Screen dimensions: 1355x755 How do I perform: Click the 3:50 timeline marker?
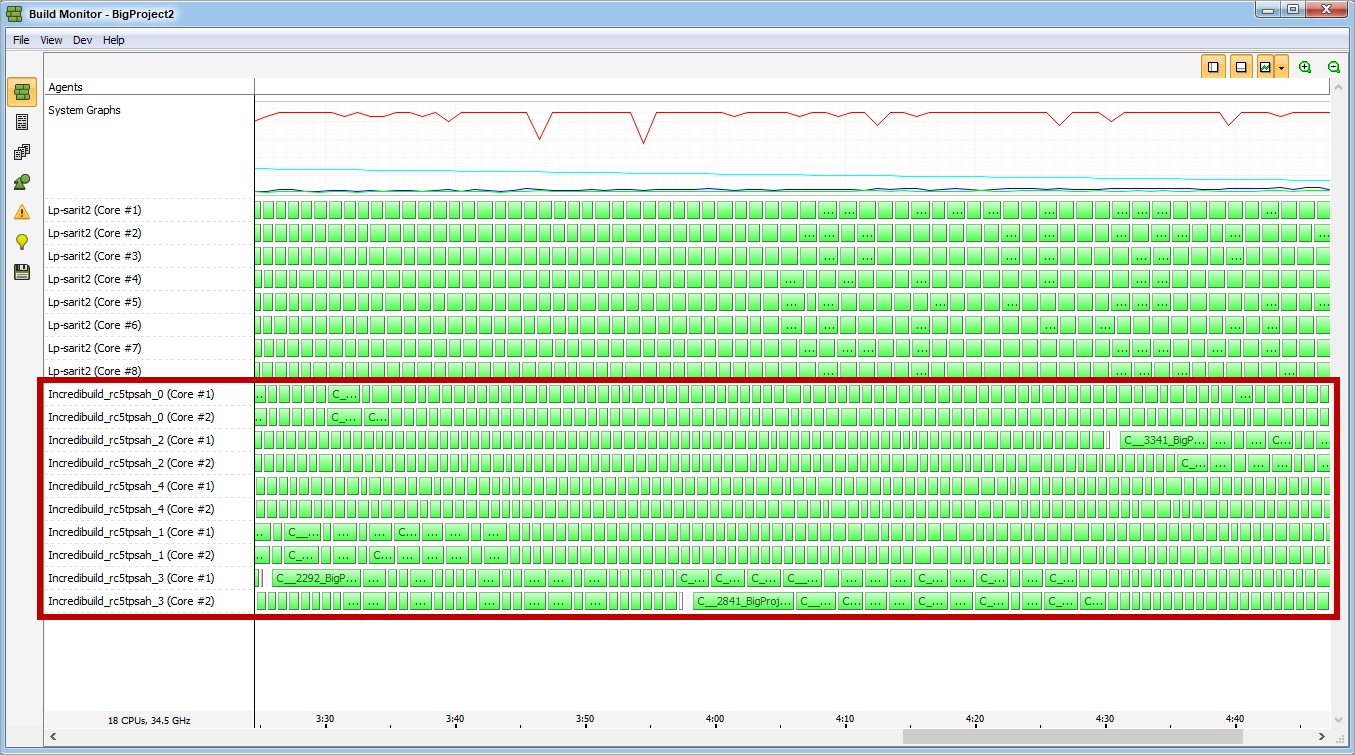click(x=585, y=718)
